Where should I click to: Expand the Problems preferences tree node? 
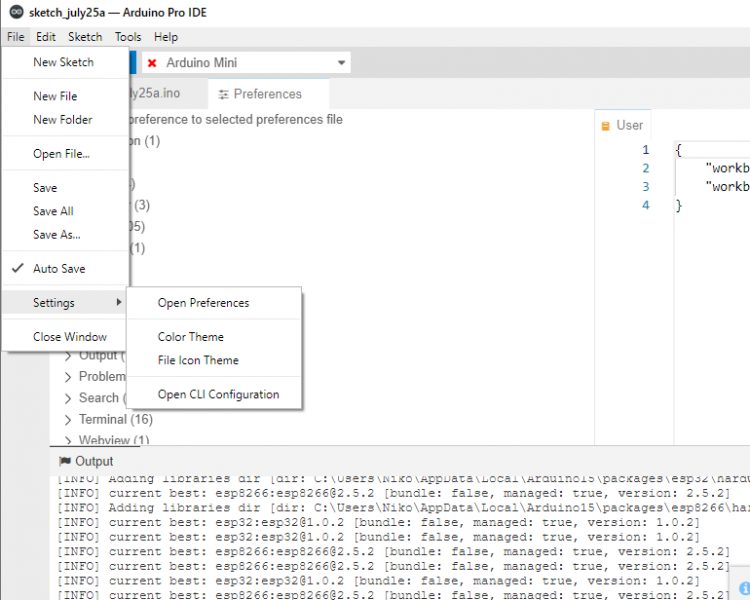[x=68, y=377]
